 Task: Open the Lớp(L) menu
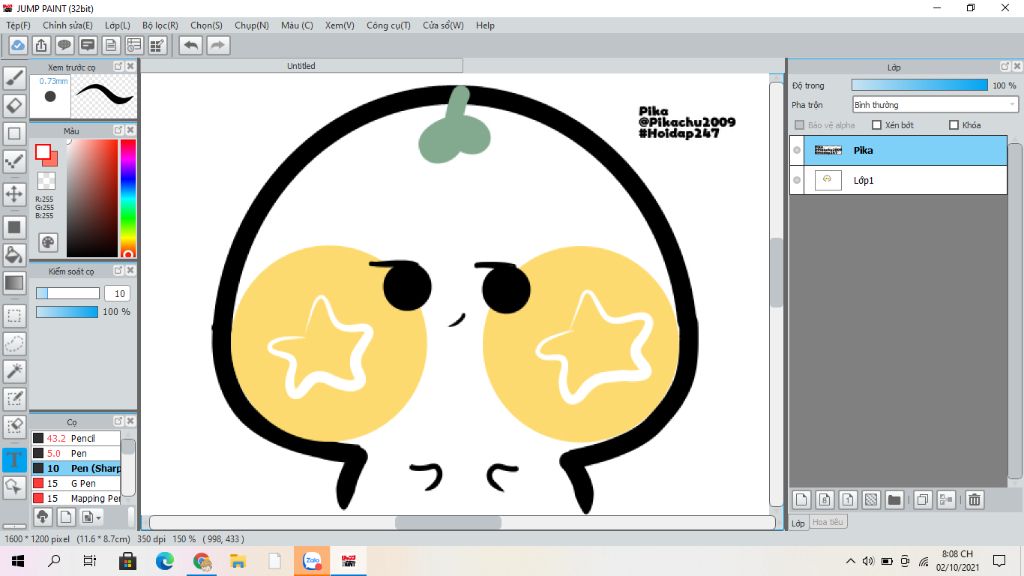point(118,25)
